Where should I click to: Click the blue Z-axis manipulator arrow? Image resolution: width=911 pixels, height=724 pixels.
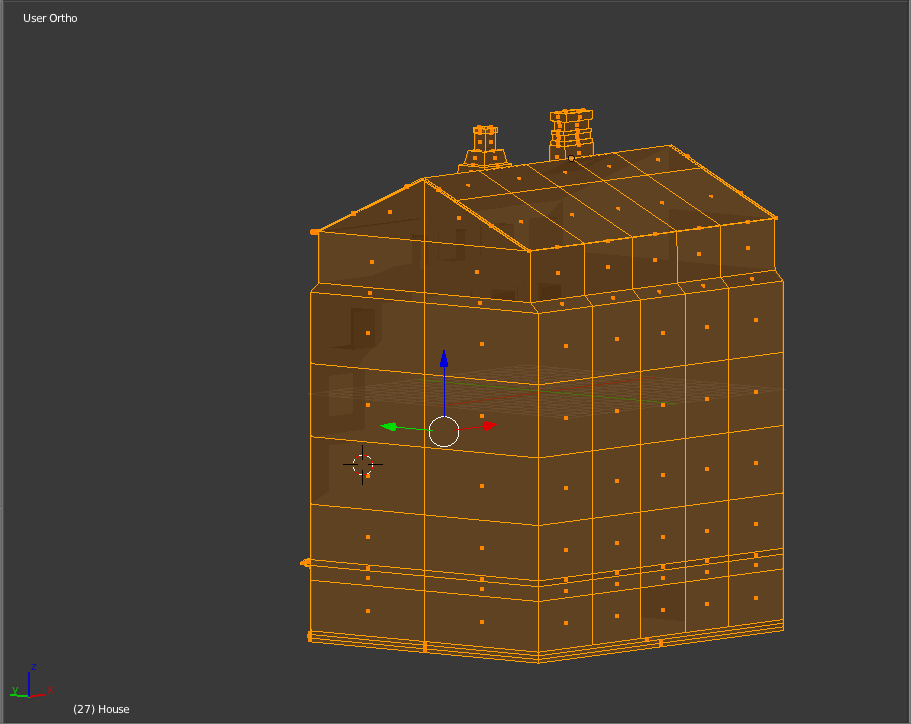pyautogui.click(x=444, y=359)
